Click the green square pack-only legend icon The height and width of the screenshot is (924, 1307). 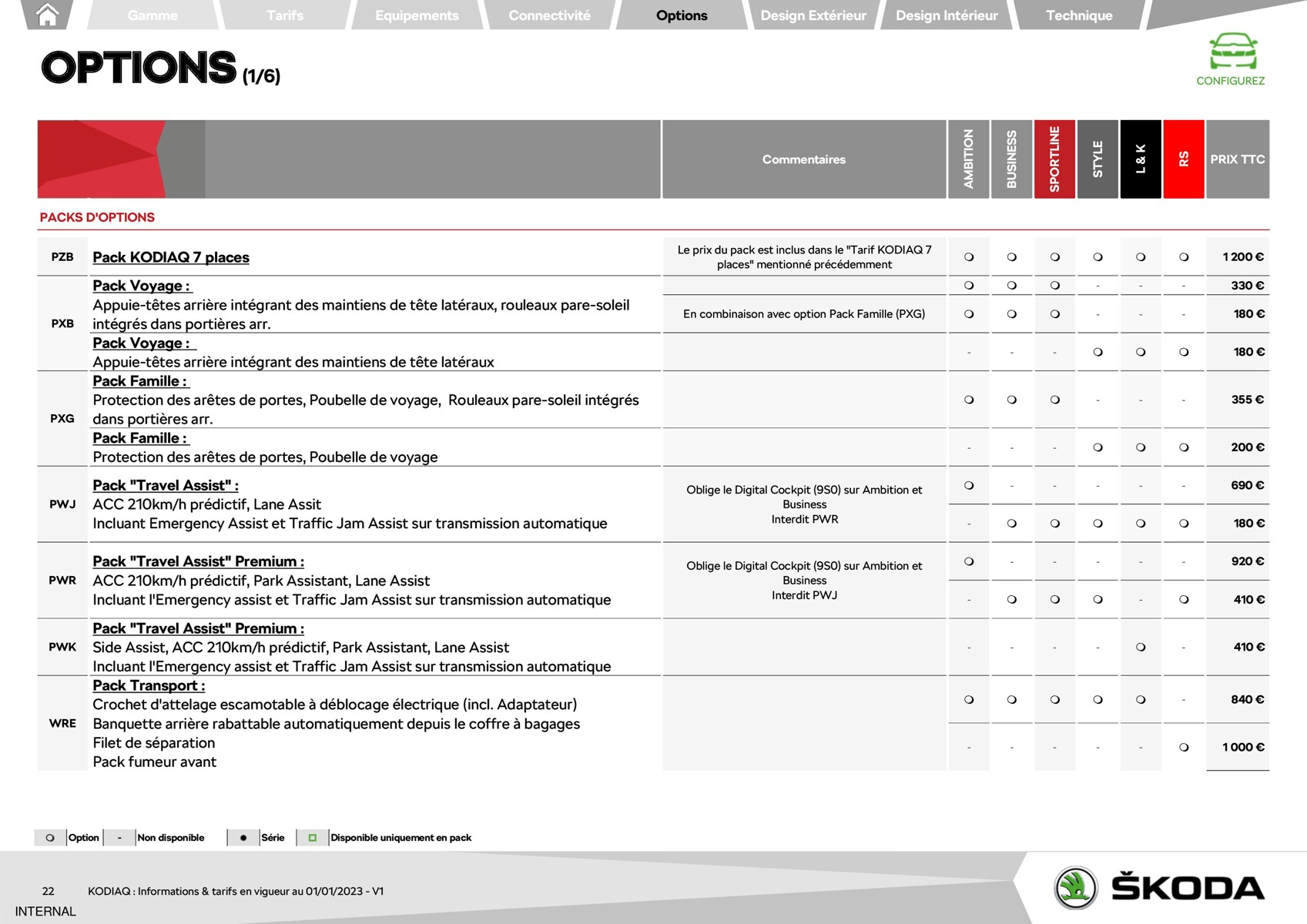313,838
